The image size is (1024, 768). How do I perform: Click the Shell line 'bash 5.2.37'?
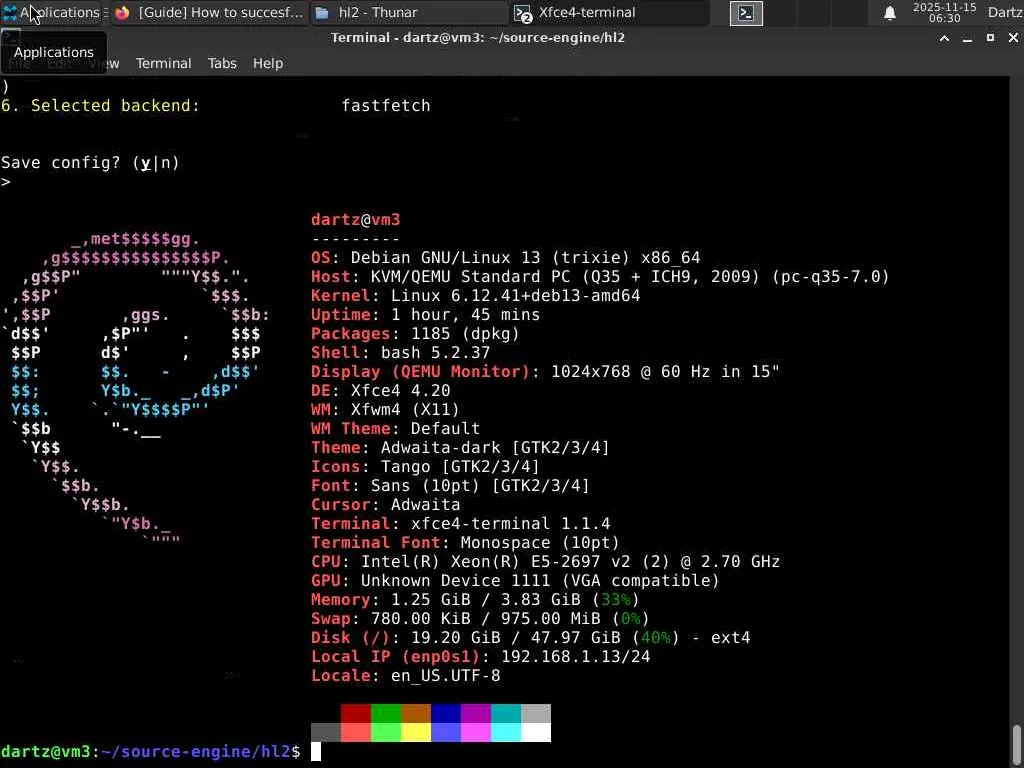(400, 353)
